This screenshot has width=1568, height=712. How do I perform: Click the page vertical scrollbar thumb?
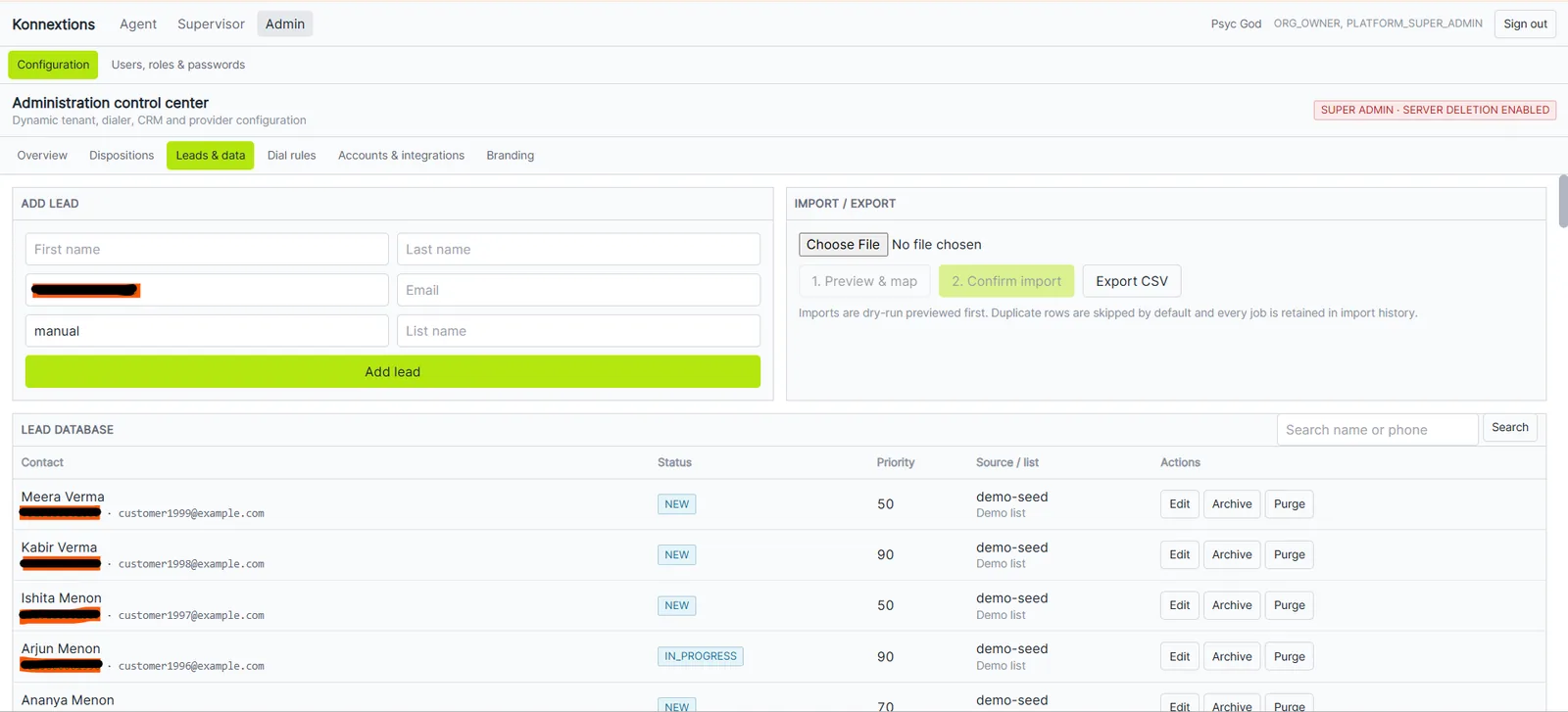click(x=1563, y=201)
